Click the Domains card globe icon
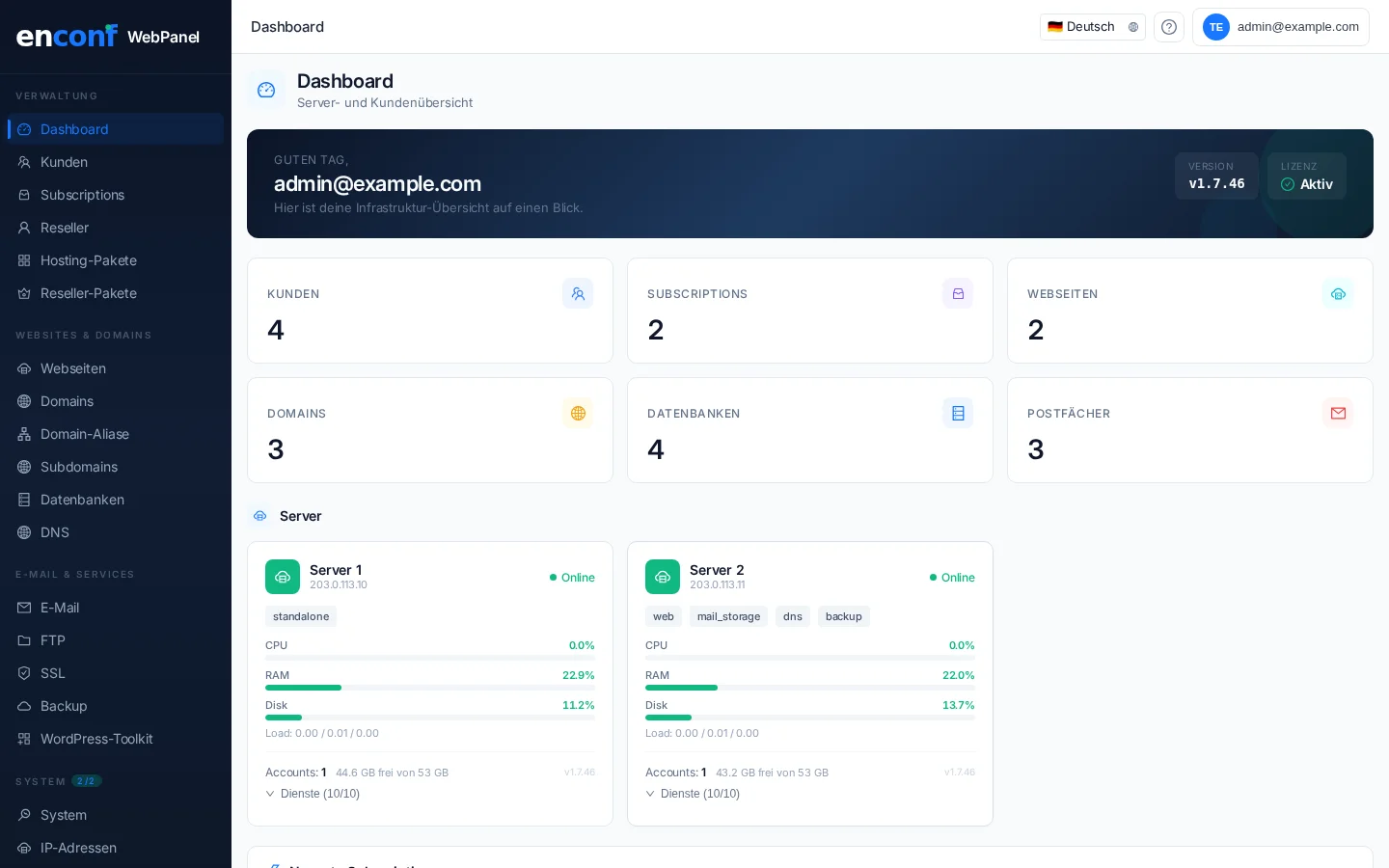 click(x=578, y=413)
